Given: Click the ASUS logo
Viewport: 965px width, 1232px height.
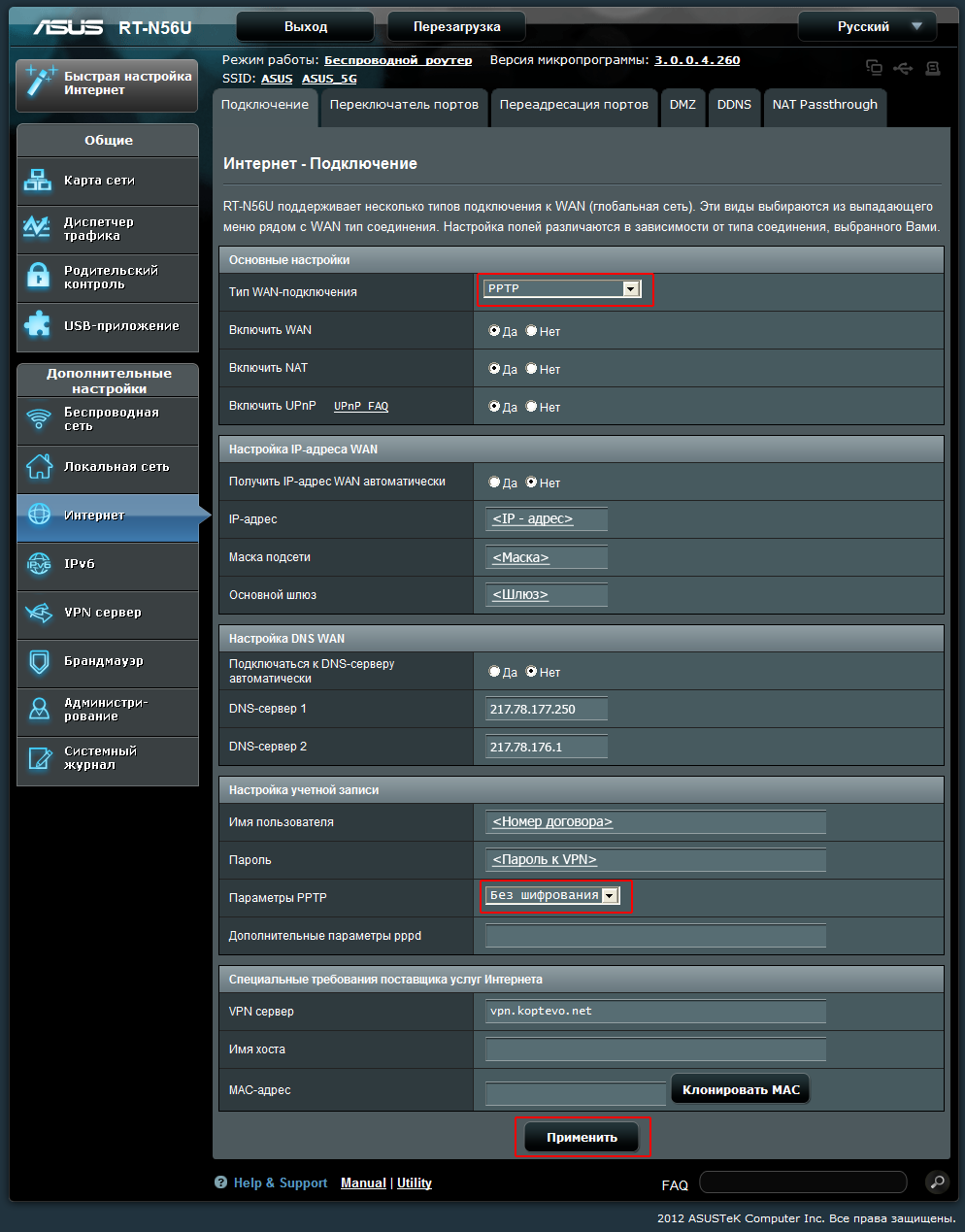Looking at the screenshot, I should coord(68,26).
